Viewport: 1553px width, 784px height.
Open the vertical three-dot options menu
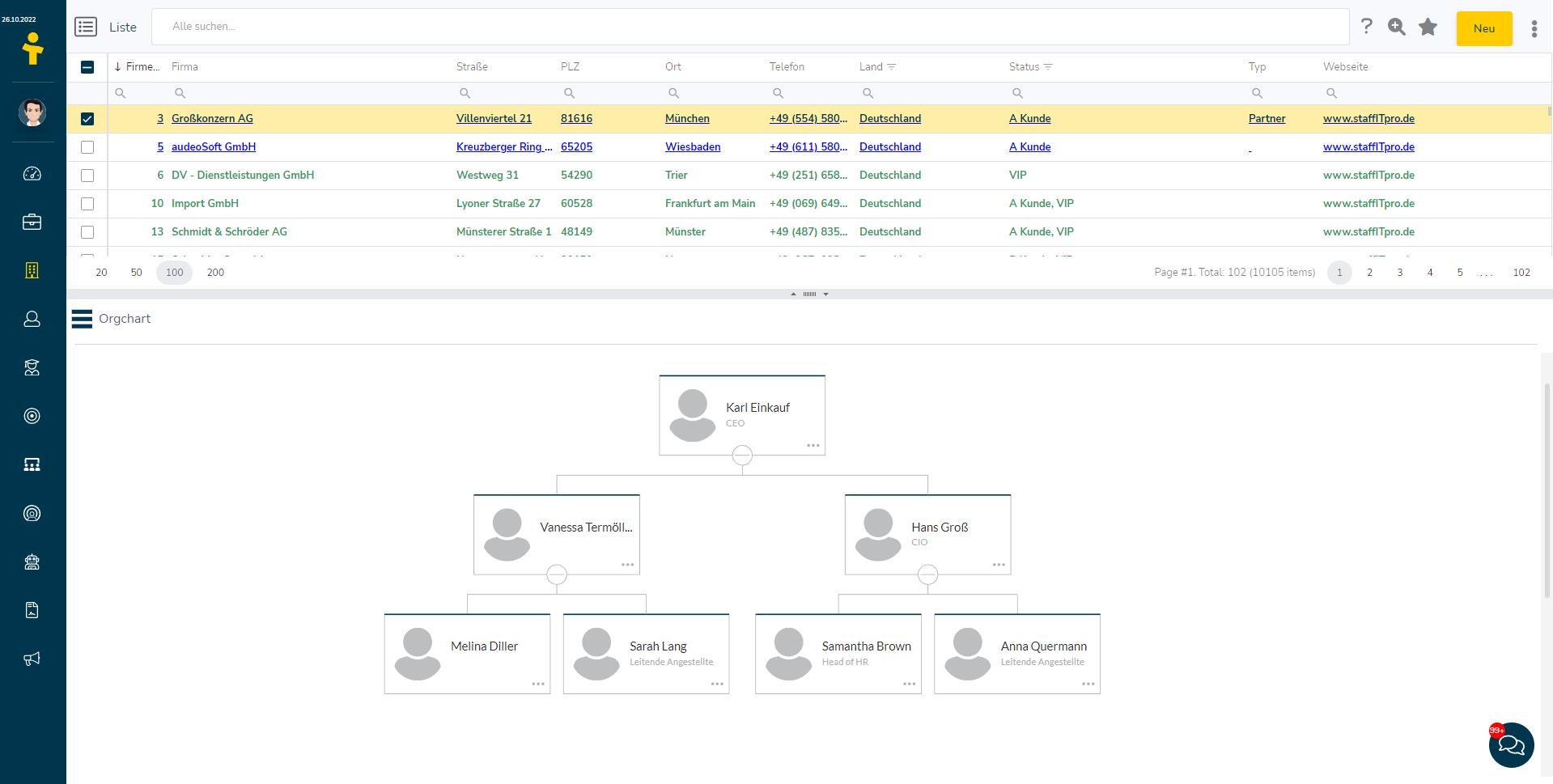1534,29
